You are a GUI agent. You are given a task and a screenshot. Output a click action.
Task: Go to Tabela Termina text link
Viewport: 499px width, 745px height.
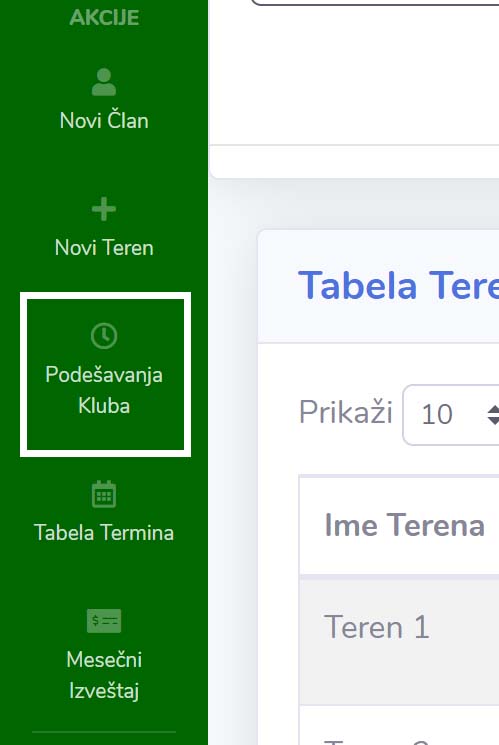(104, 533)
